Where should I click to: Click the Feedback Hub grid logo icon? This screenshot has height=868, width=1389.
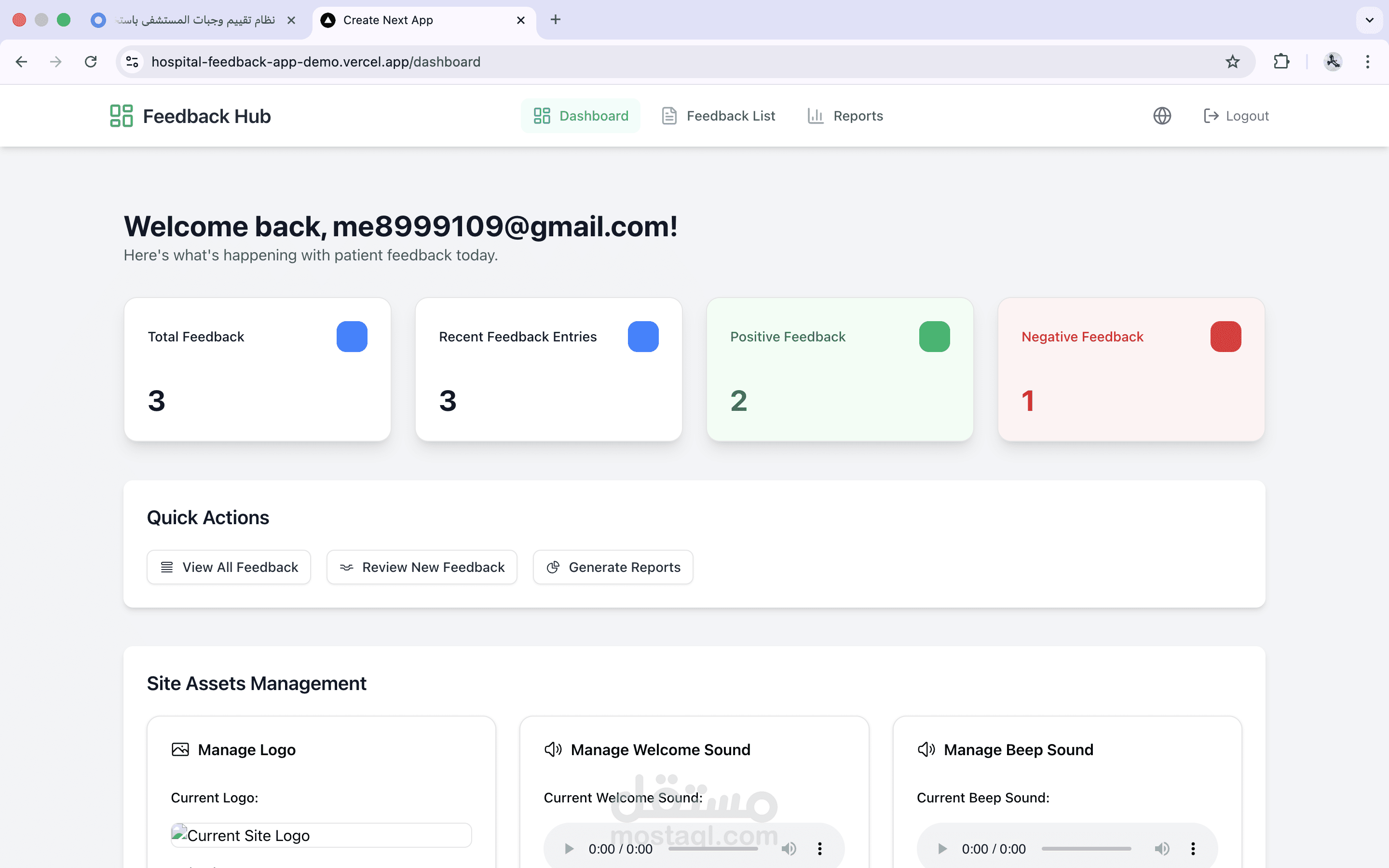121,115
